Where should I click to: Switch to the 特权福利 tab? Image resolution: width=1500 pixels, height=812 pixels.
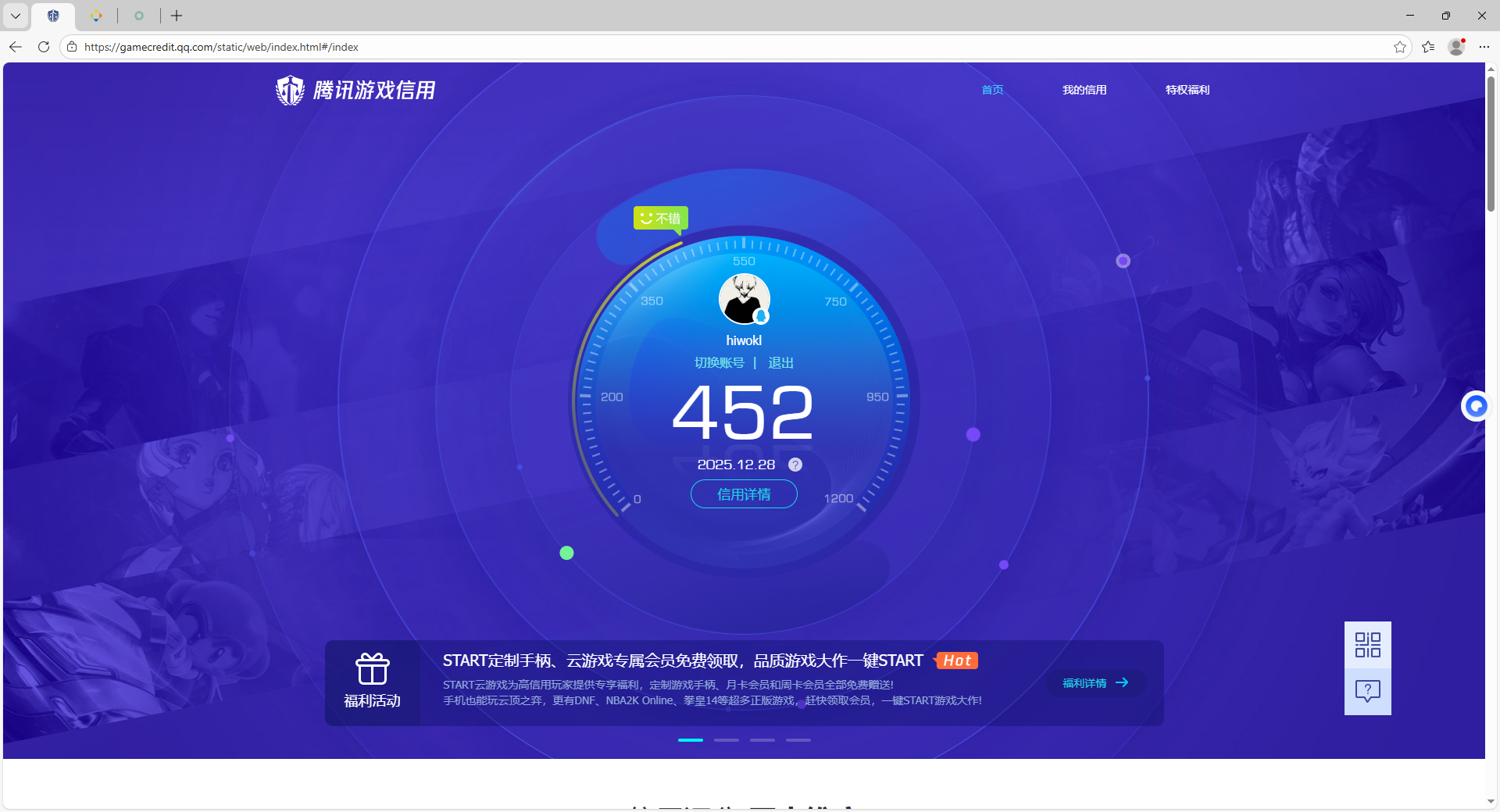tap(1187, 90)
